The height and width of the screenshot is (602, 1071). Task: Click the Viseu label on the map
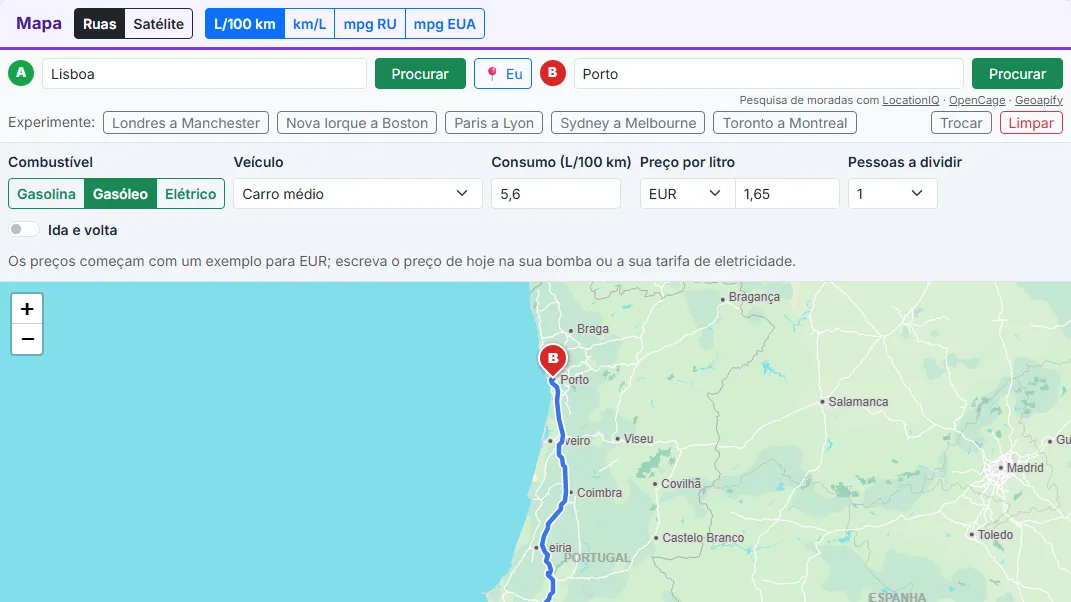point(638,439)
